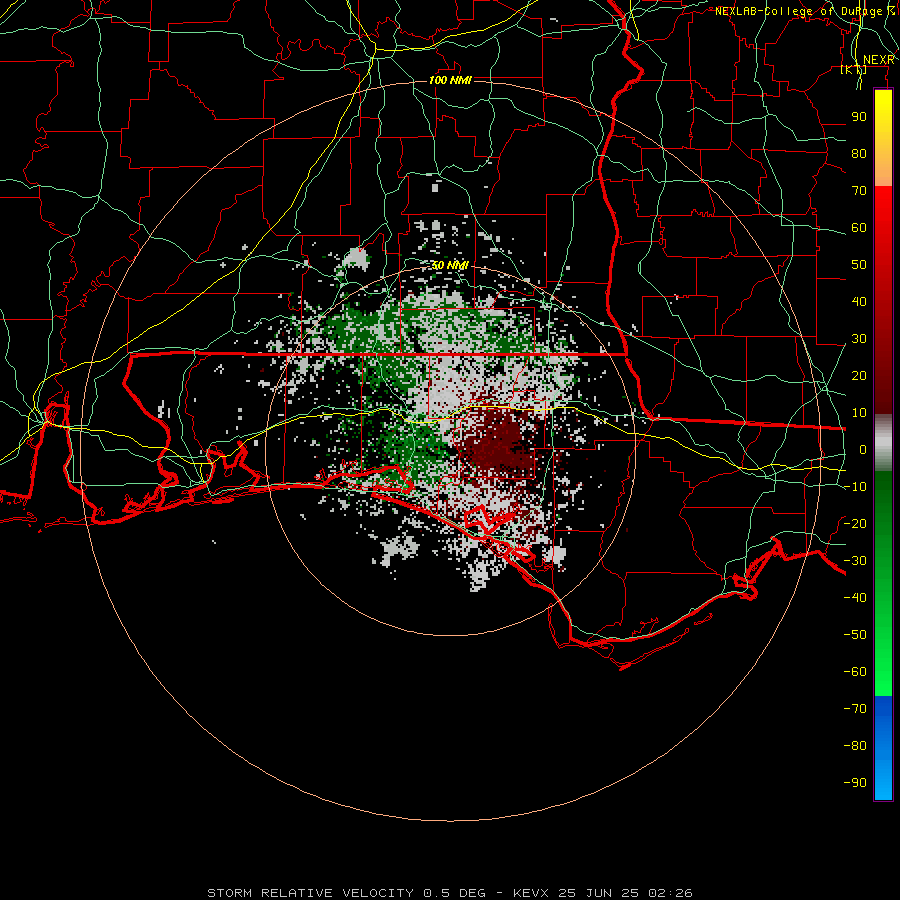Click the 0 value on velocity scale

click(863, 449)
